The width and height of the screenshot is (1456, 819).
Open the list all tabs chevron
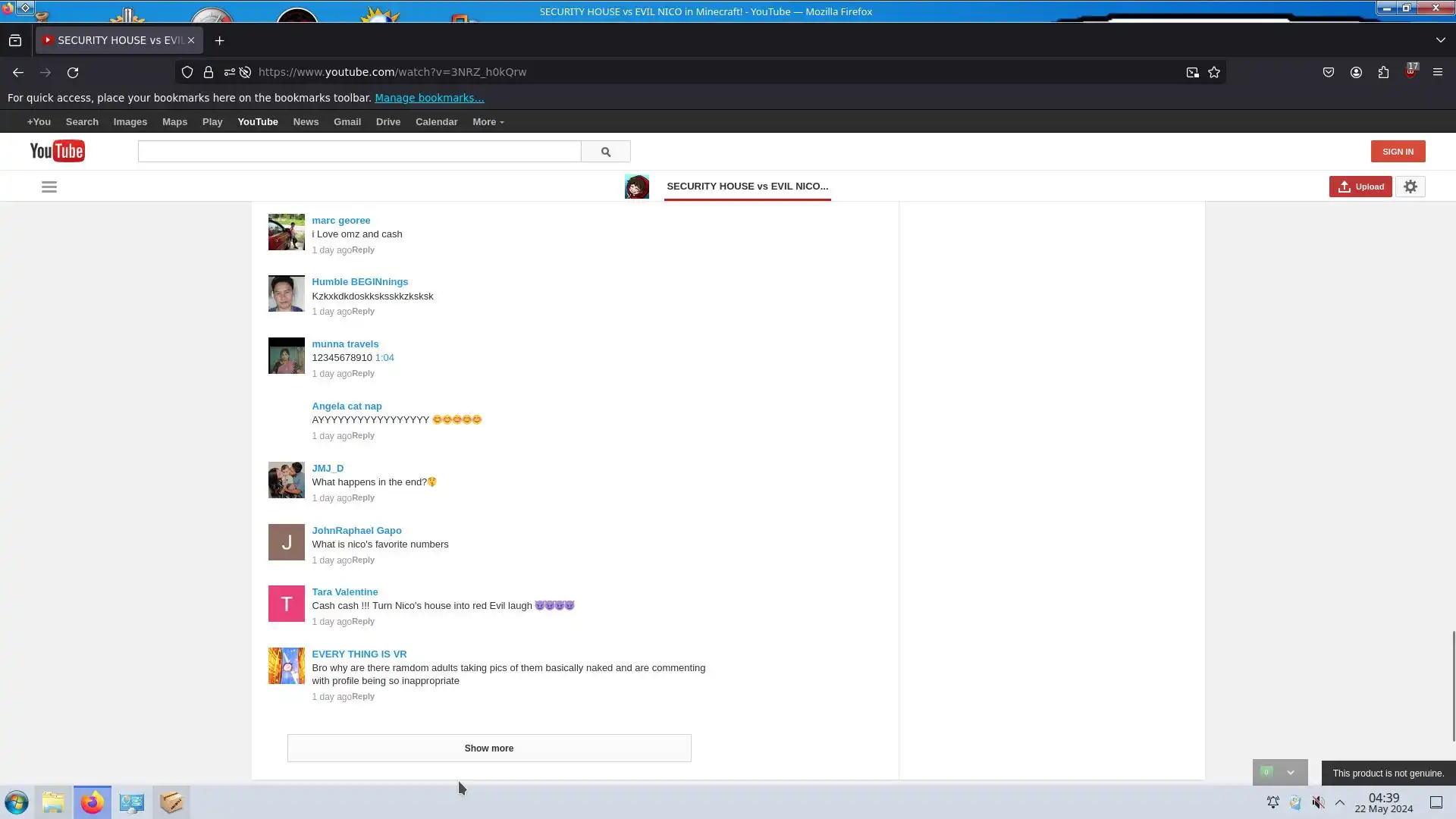pos(1440,40)
